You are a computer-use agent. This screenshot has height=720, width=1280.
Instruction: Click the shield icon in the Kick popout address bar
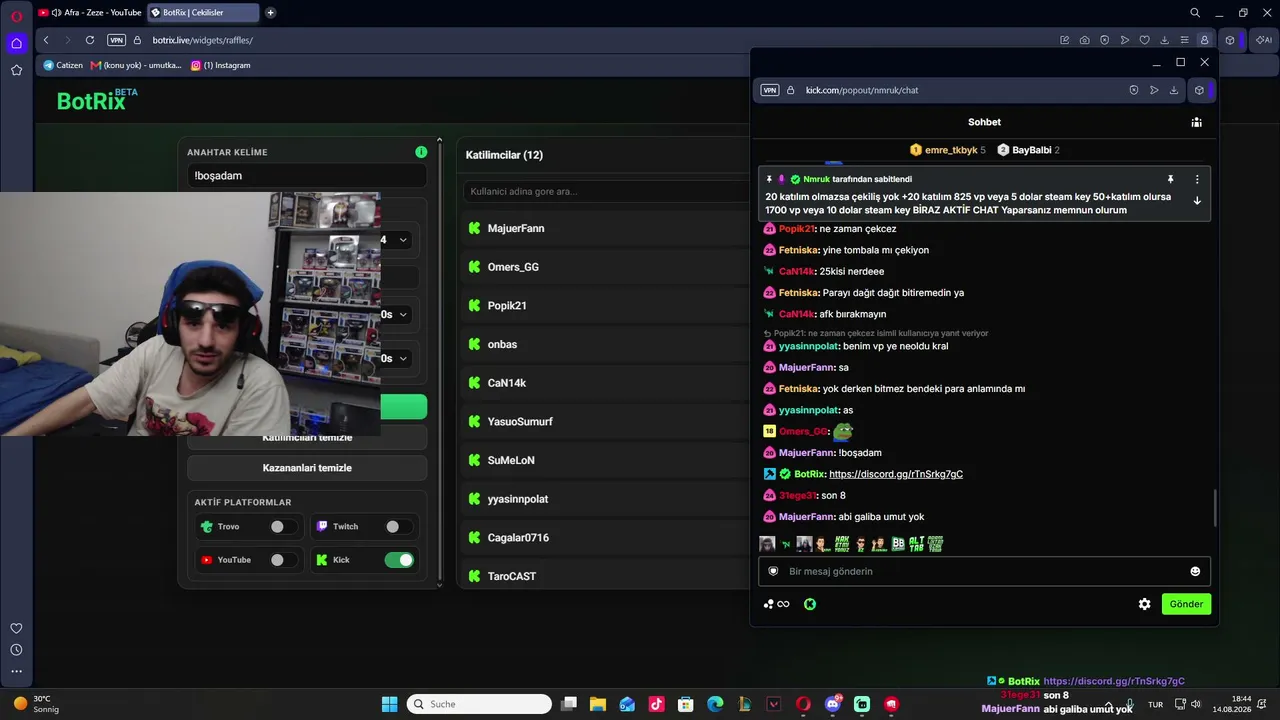1133,90
